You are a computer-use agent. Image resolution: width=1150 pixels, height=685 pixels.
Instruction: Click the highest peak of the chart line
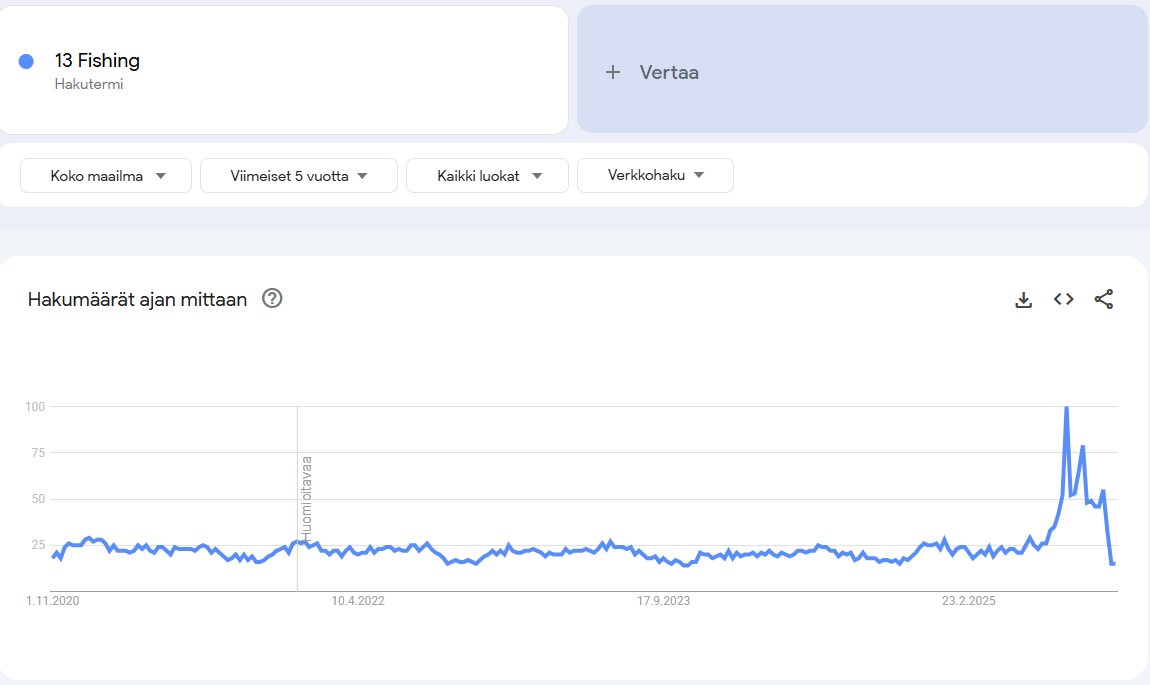1066,408
